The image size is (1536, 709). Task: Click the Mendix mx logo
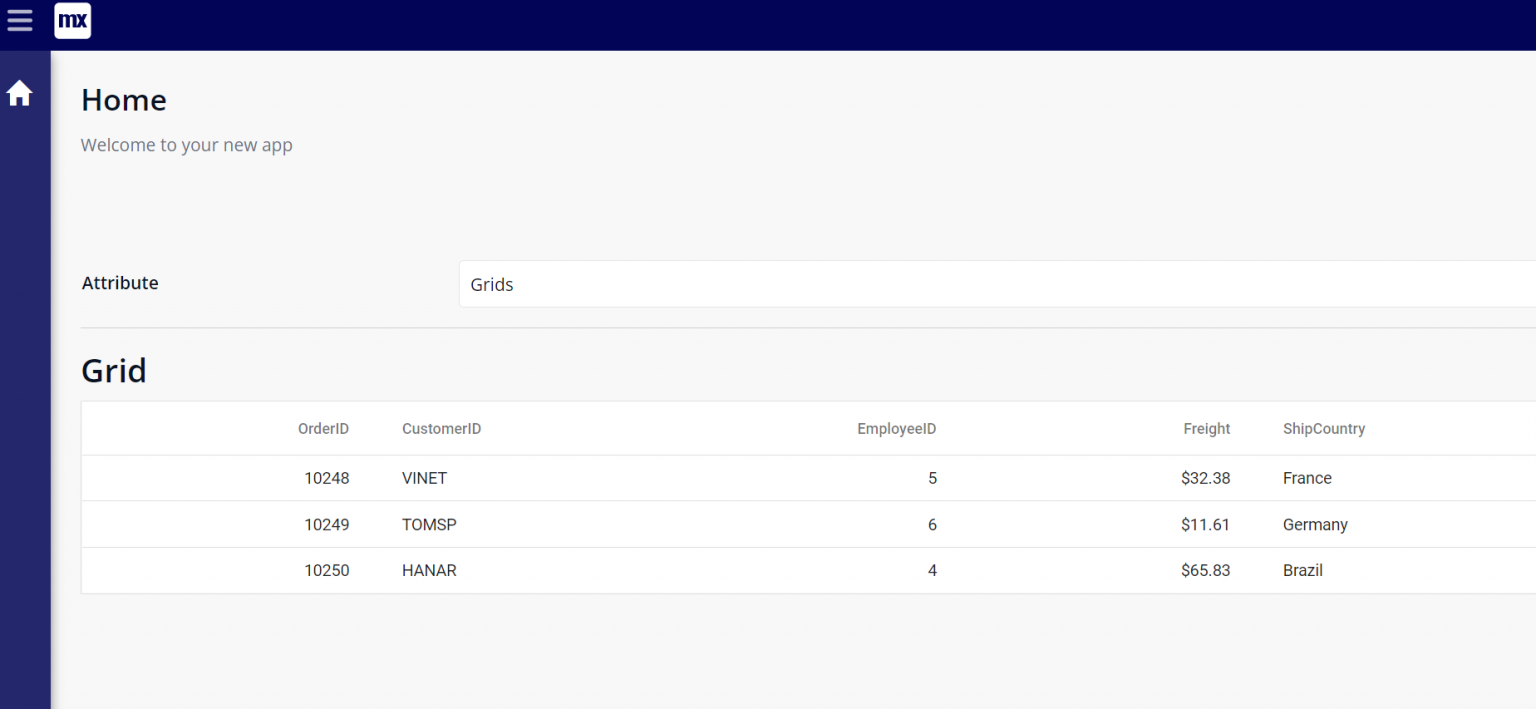coord(72,20)
